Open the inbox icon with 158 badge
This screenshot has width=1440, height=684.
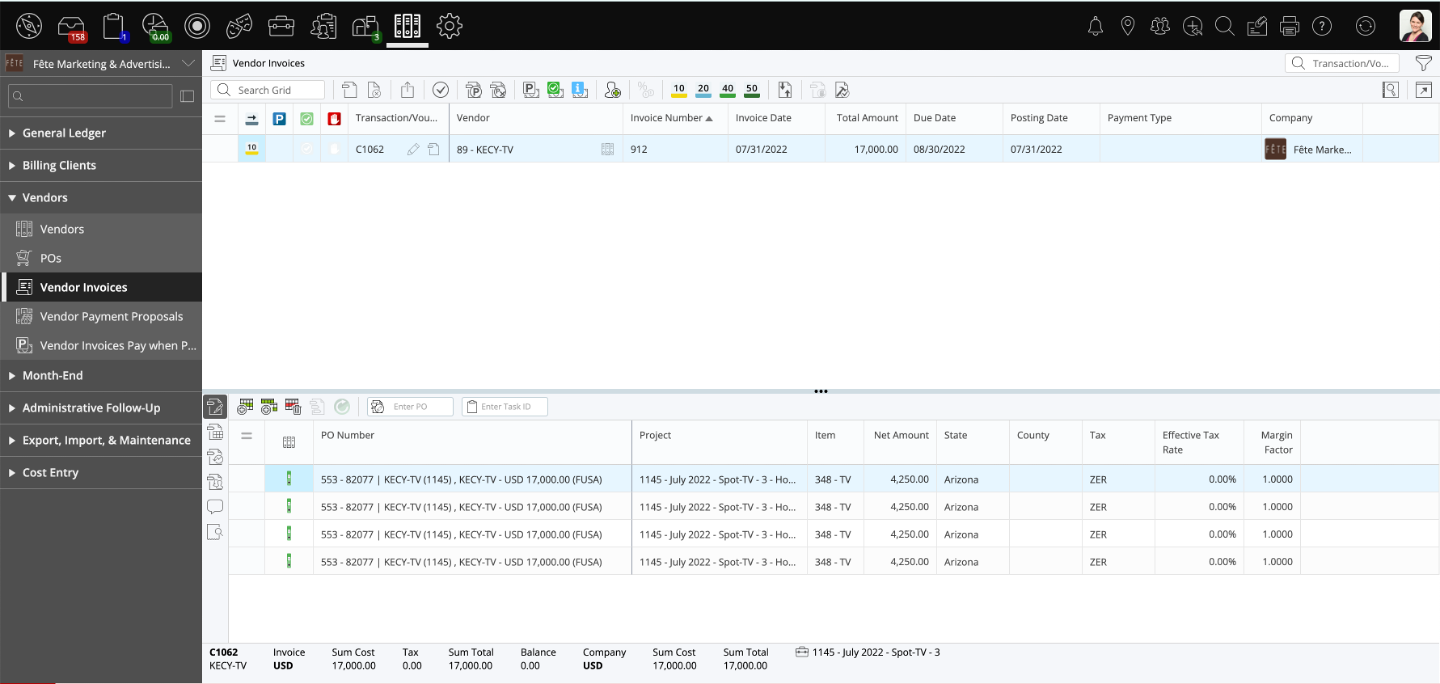click(x=71, y=26)
